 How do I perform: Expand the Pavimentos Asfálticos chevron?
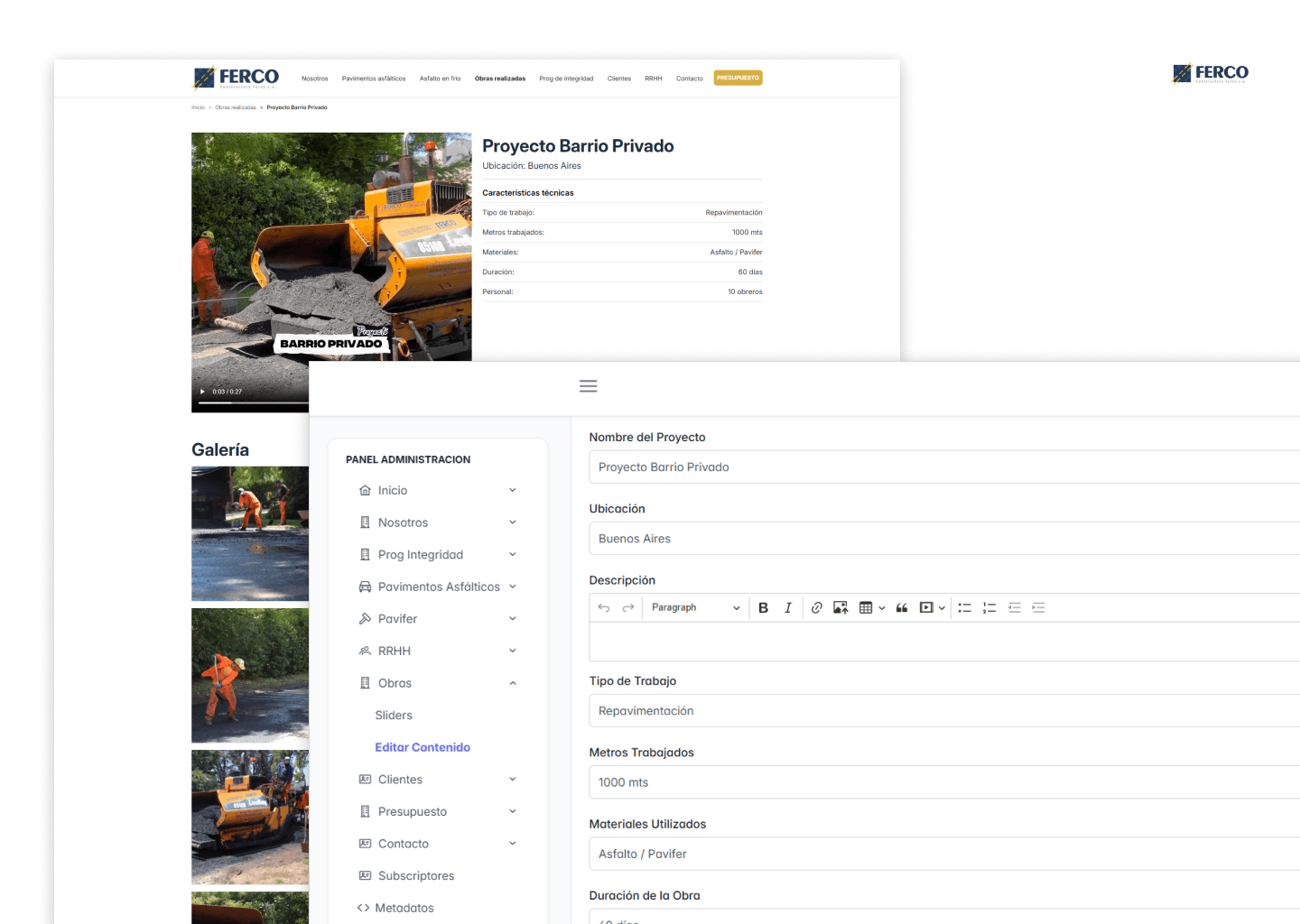coord(513,587)
